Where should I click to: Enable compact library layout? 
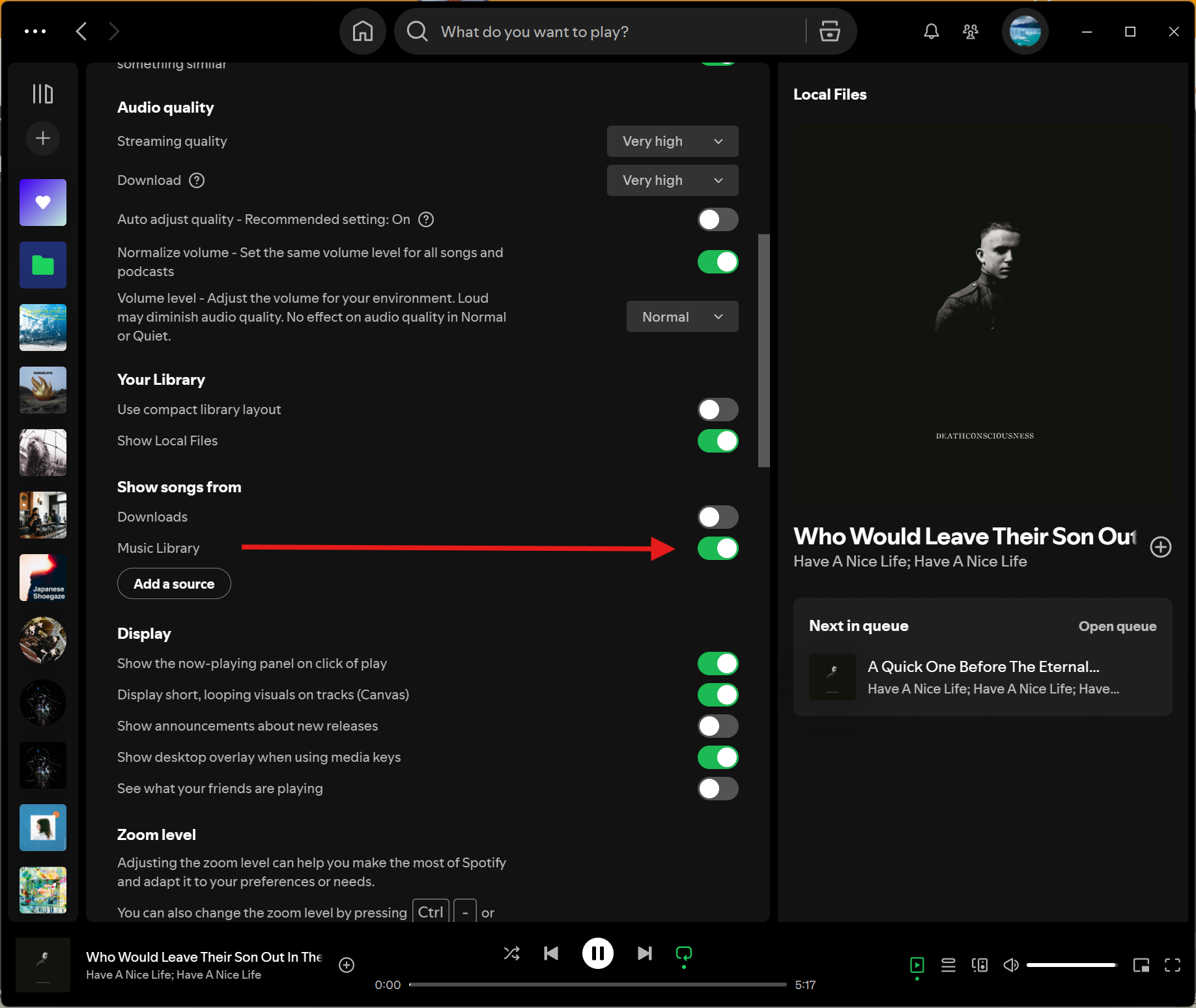pos(718,410)
